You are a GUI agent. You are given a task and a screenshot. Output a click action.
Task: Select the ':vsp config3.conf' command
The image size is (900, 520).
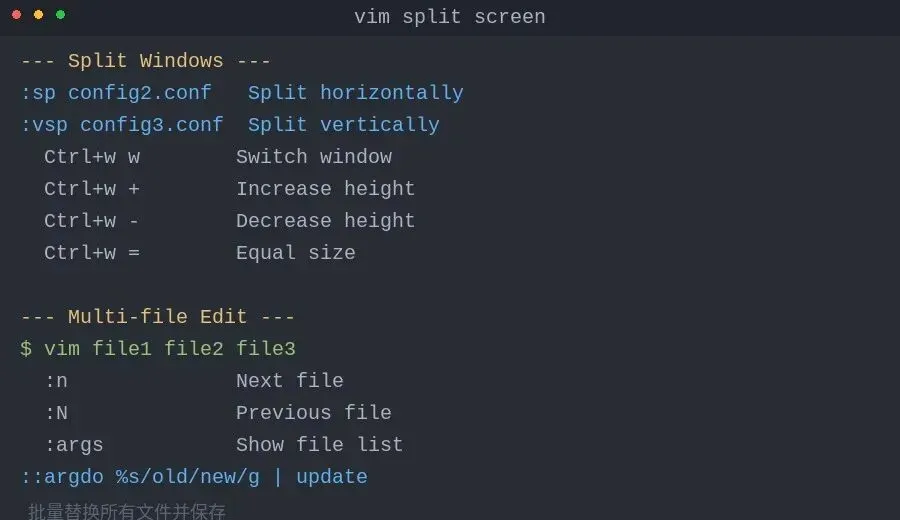[x=122, y=125]
